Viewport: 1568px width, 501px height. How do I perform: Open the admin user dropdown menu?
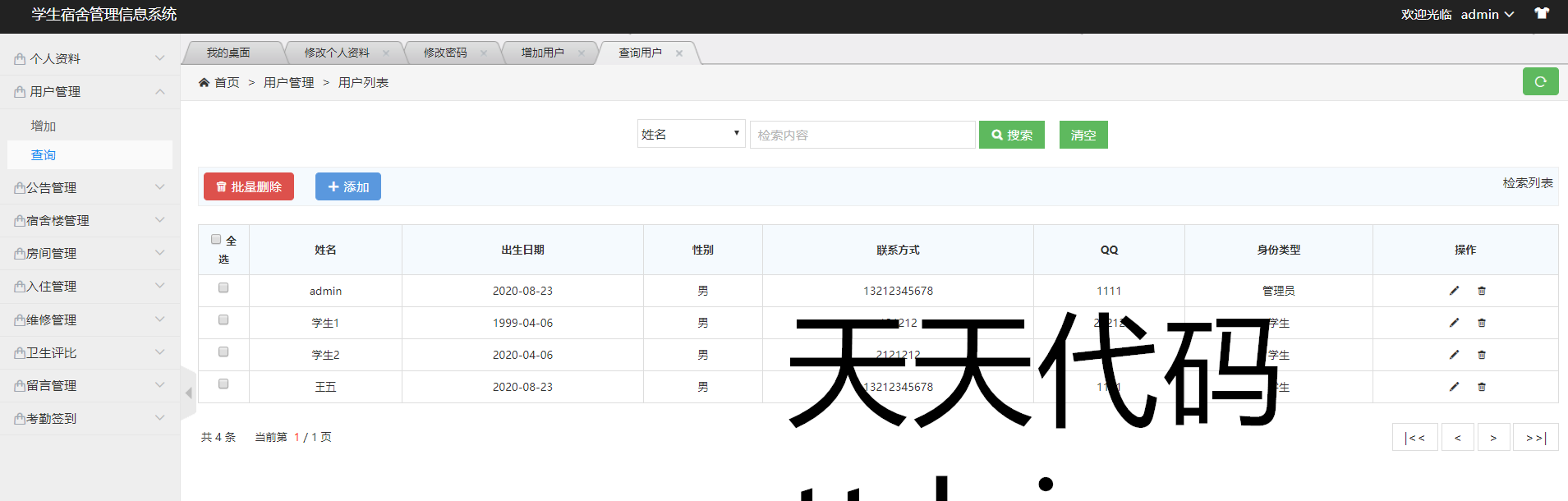(1487, 15)
